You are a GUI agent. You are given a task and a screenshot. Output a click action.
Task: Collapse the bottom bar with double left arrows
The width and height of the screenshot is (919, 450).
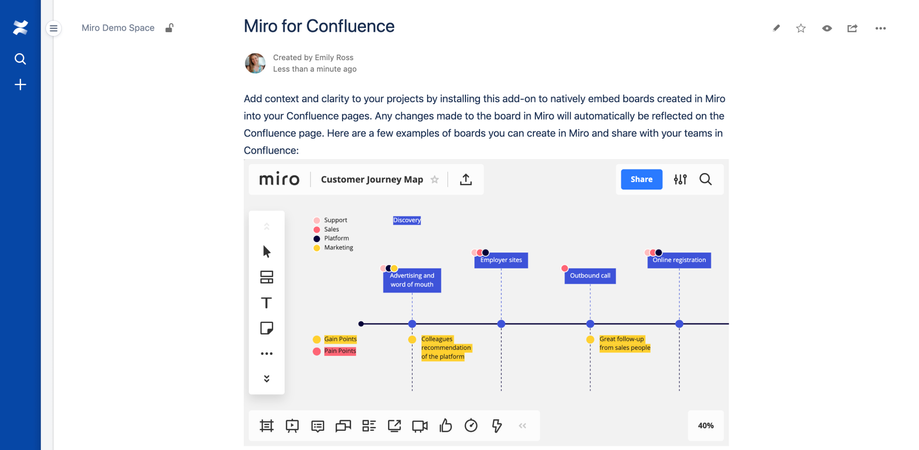[522, 426]
